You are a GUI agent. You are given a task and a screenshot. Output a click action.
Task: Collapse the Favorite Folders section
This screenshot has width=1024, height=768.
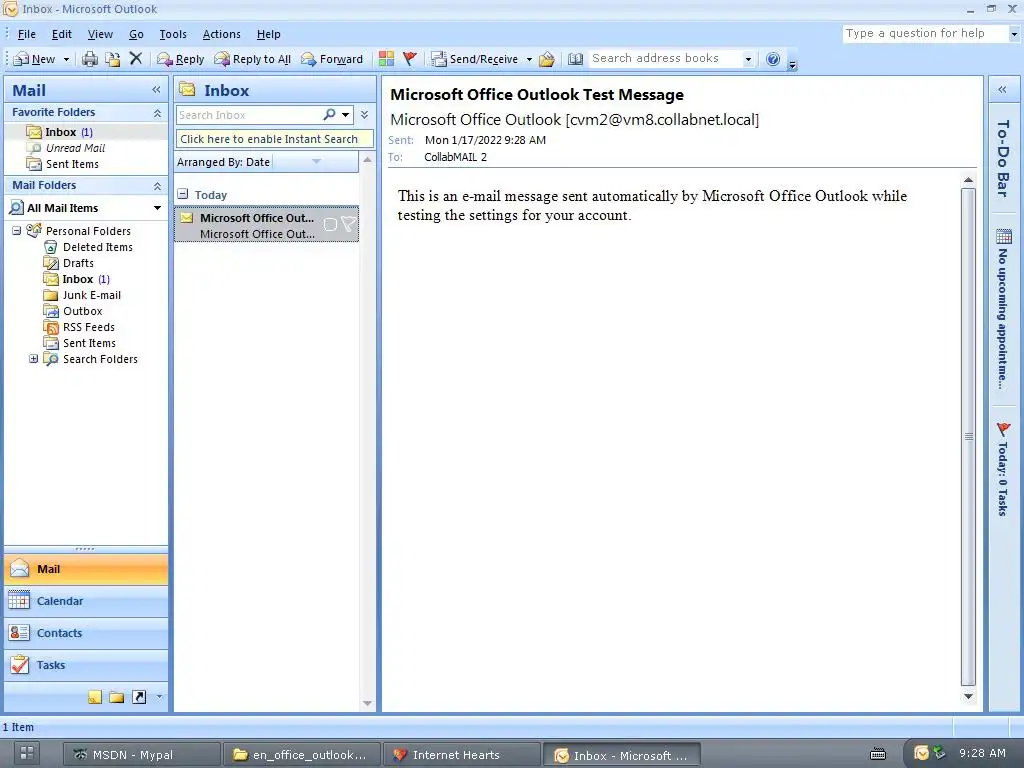point(157,113)
